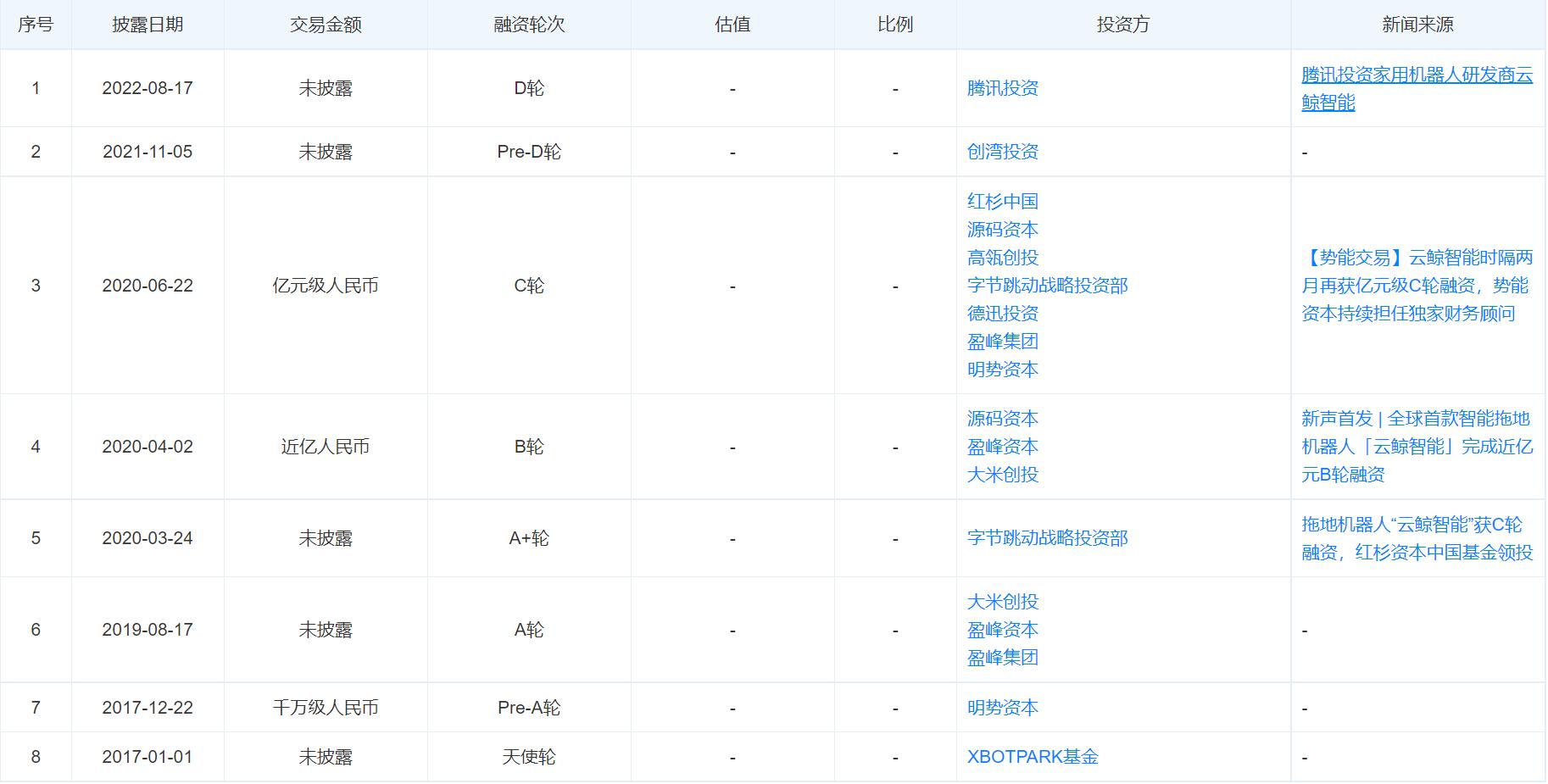Select the date 2020-04-02
This screenshot has width=1548, height=784.
coord(148,447)
